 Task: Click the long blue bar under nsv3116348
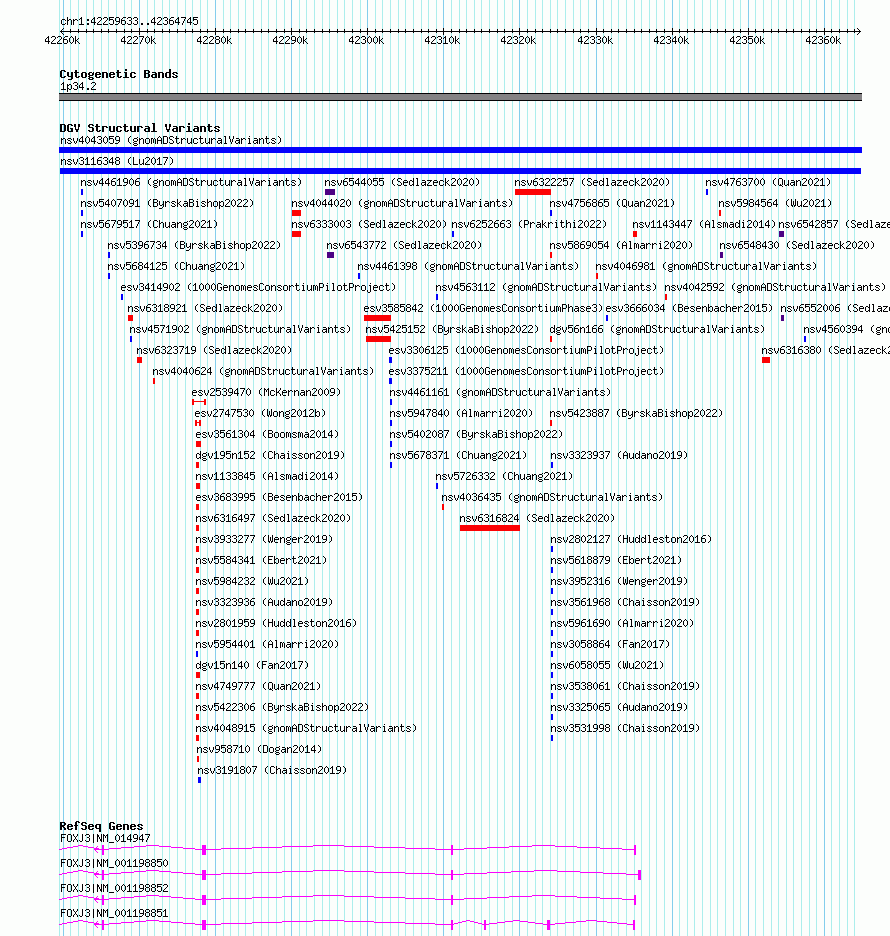pos(460,171)
